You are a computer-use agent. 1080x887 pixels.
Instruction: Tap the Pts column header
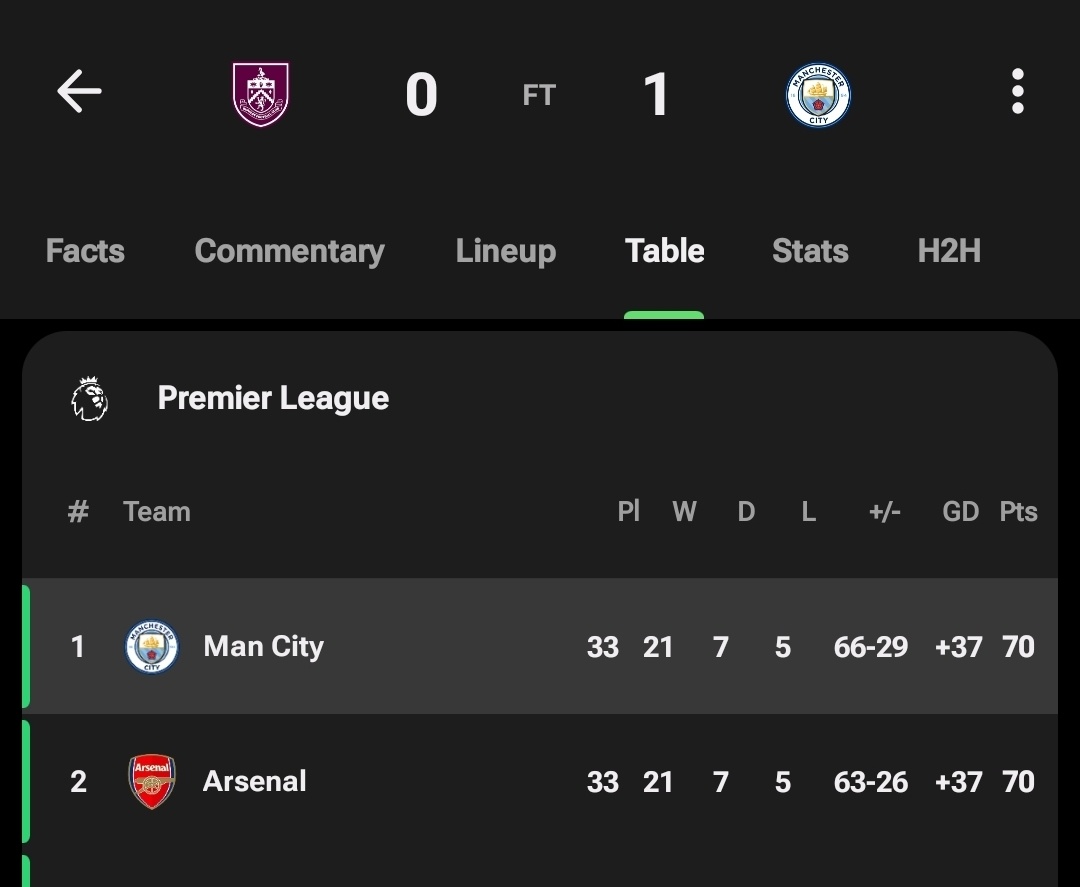pyautogui.click(x=1018, y=512)
